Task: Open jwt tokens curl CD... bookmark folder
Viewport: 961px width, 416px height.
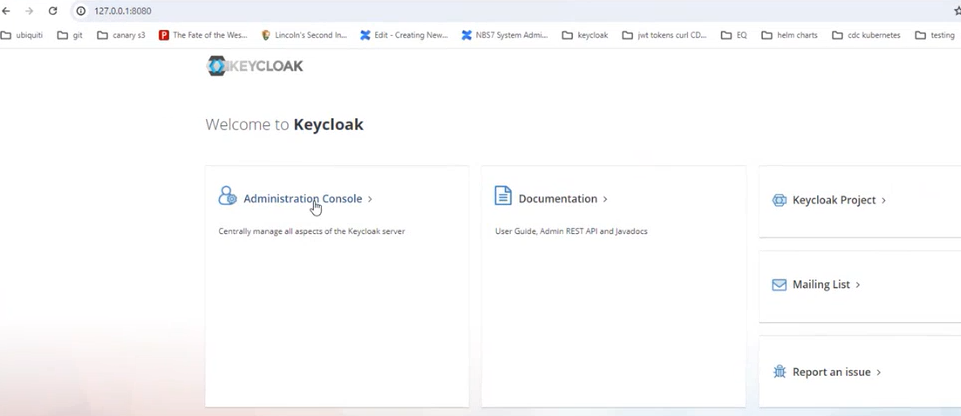Action: (x=664, y=36)
